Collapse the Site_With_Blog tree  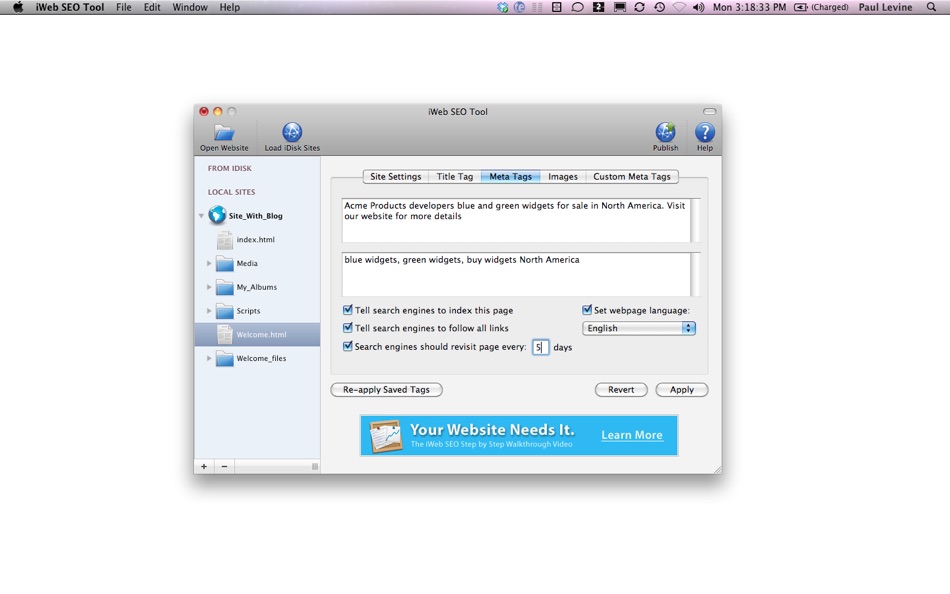click(x=201, y=215)
